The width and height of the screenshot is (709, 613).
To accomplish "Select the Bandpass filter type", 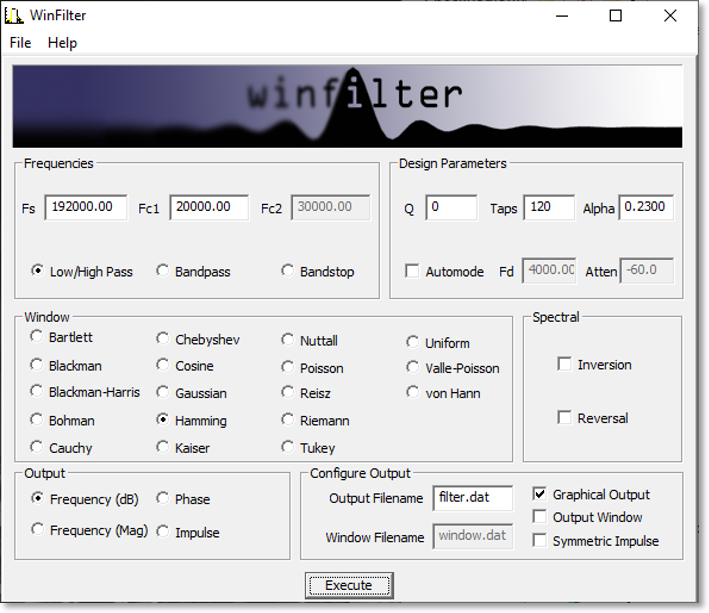I will coord(163,271).
